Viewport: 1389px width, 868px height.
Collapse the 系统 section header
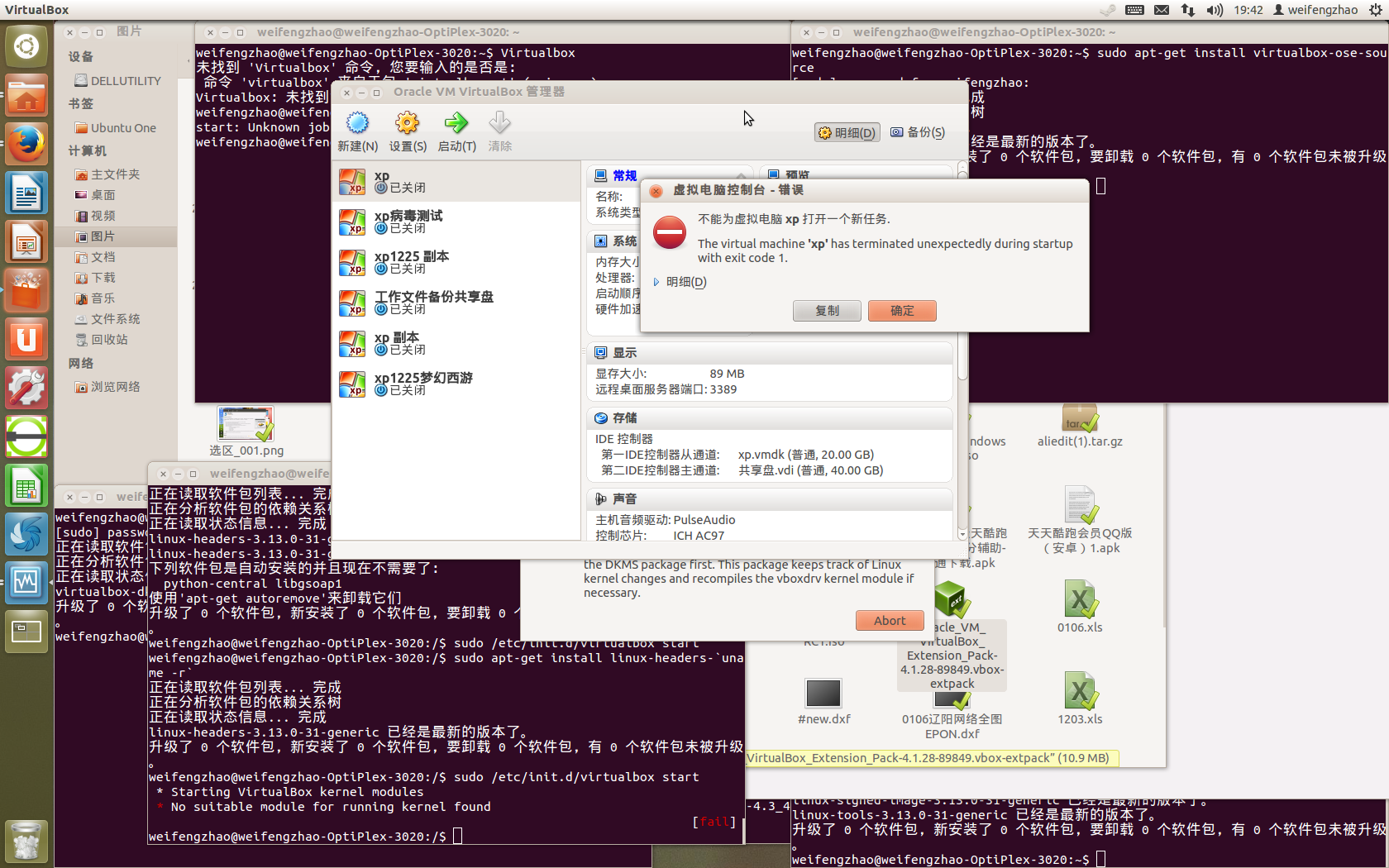pos(615,241)
